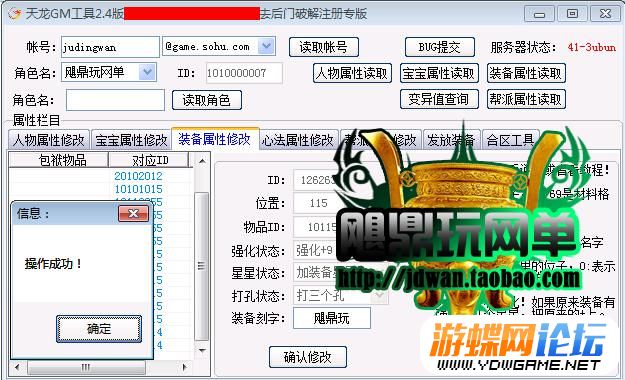This screenshot has width=625, height=380.
Task: Open the 打孔状态 dropdown arrow
Action: click(x=379, y=295)
